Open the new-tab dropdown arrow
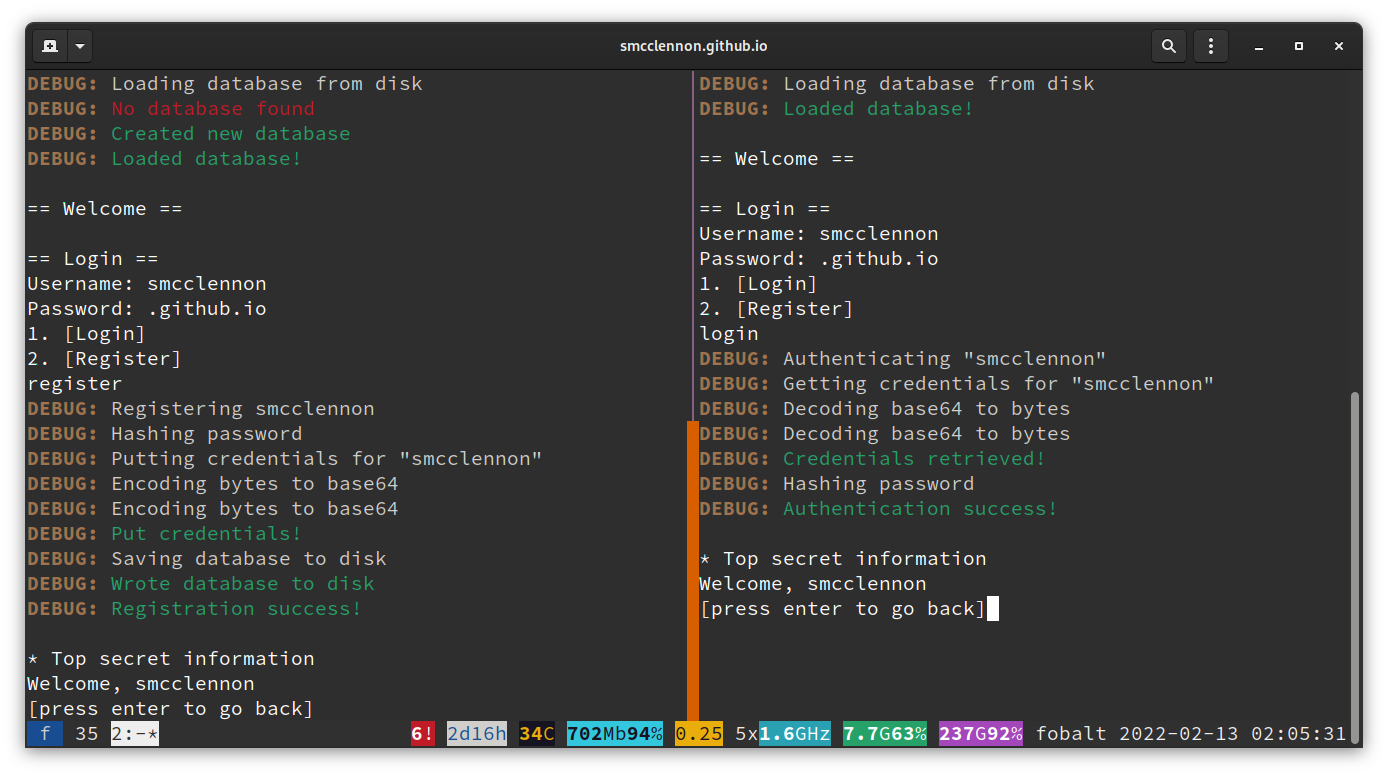This screenshot has width=1388, height=776. pos(79,45)
